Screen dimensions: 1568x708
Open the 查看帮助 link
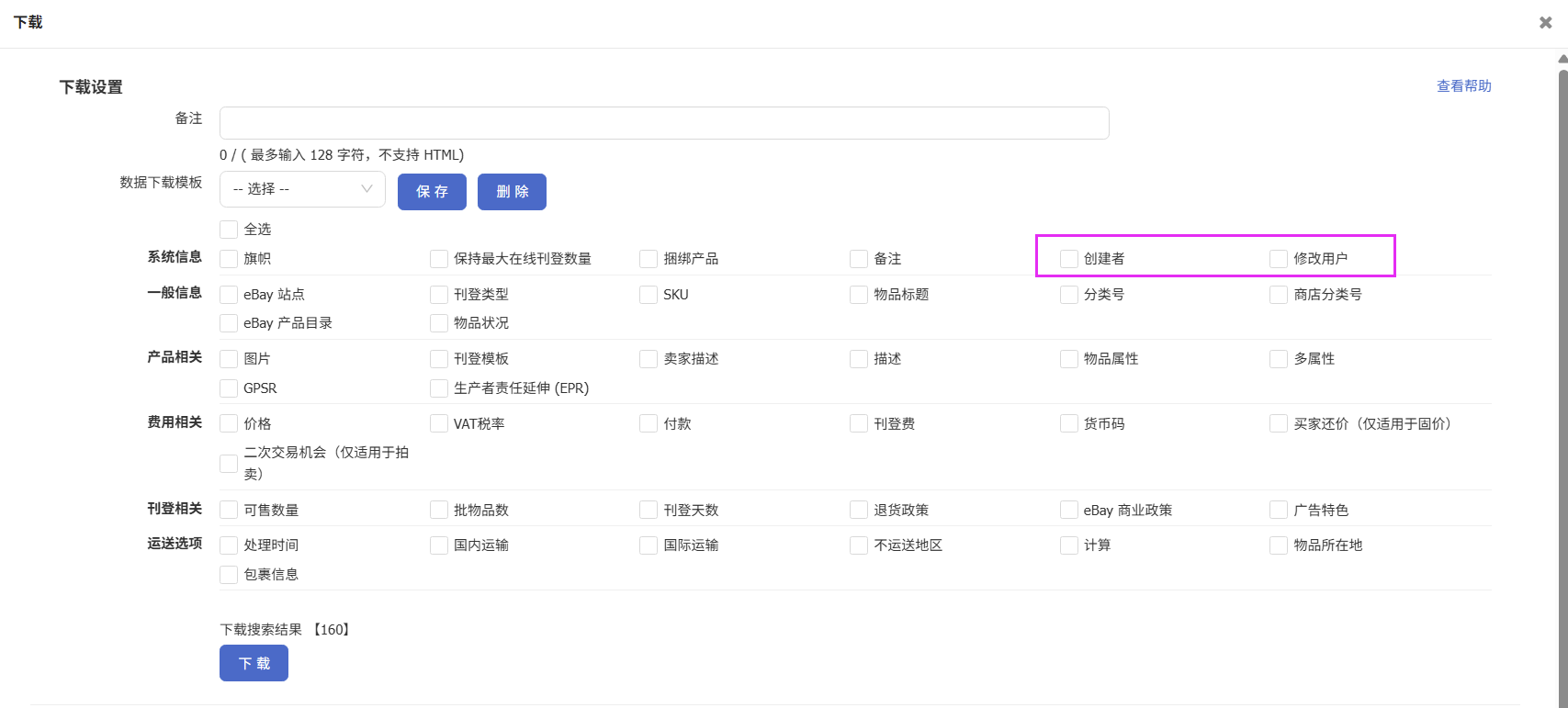pyautogui.click(x=1463, y=86)
